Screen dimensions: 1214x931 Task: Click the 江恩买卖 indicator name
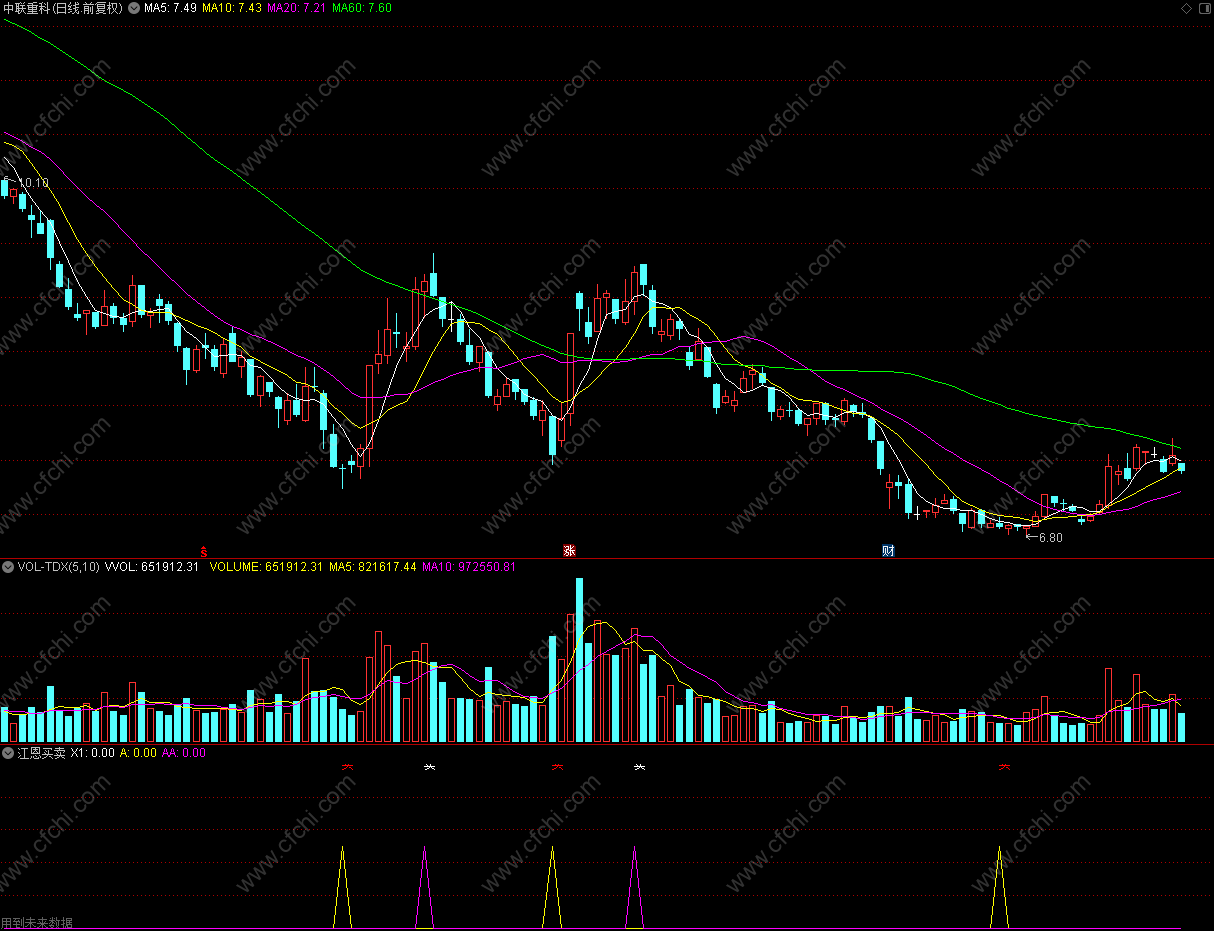(43, 753)
